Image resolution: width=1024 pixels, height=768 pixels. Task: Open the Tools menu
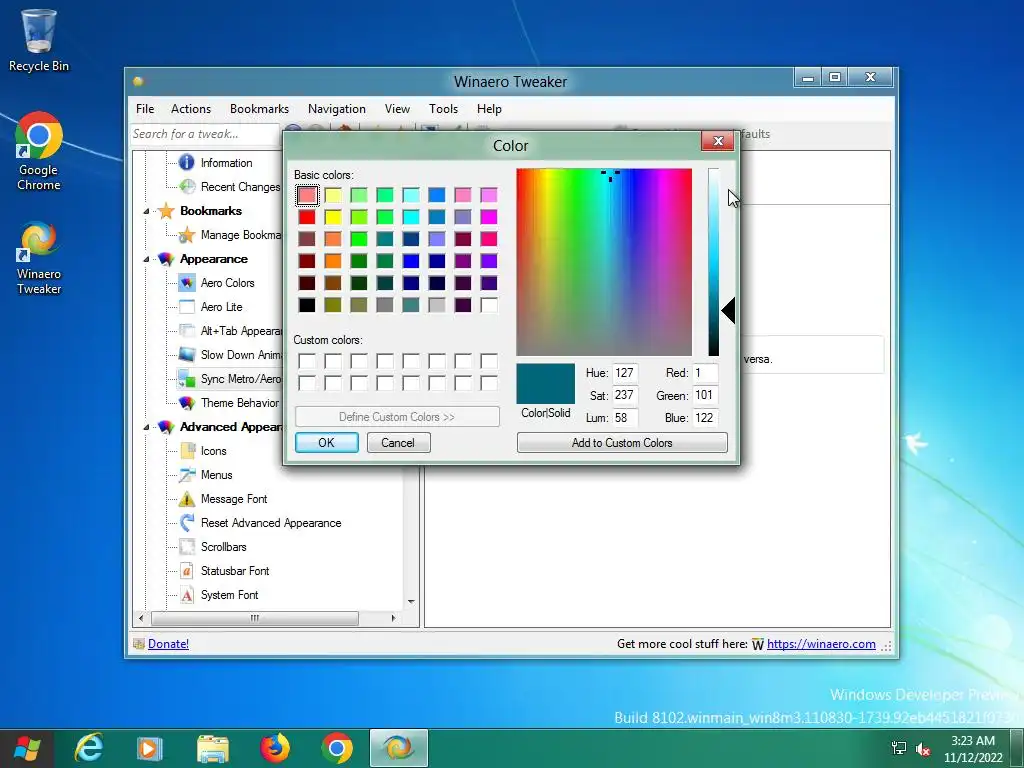point(443,109)
